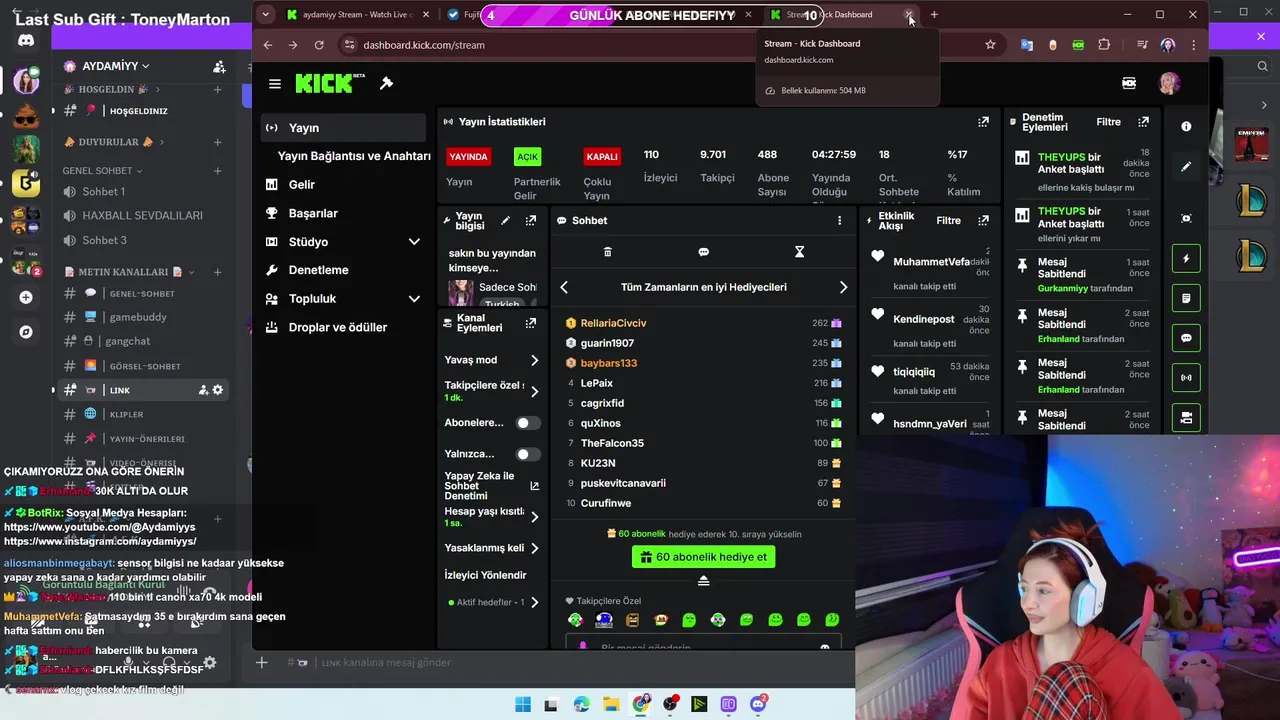Expand the Stüdyo sidebar section
Screen dimensions: 1280x720
(x=414, y=242)
